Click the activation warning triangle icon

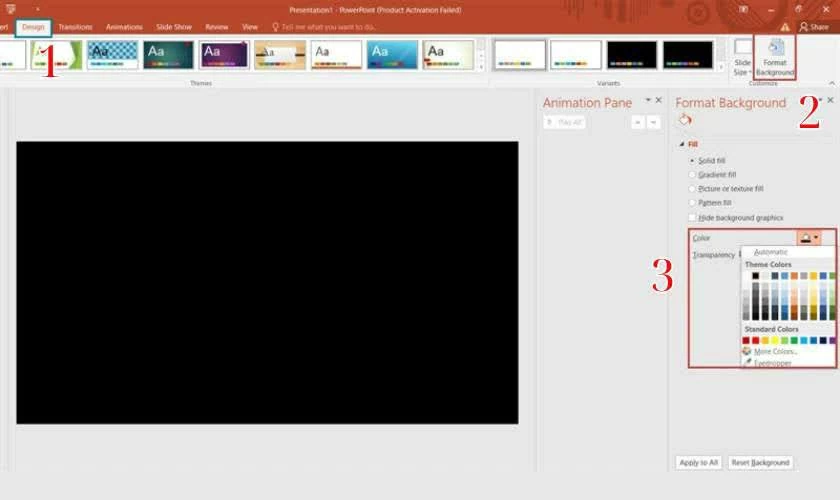pos(785,27)
